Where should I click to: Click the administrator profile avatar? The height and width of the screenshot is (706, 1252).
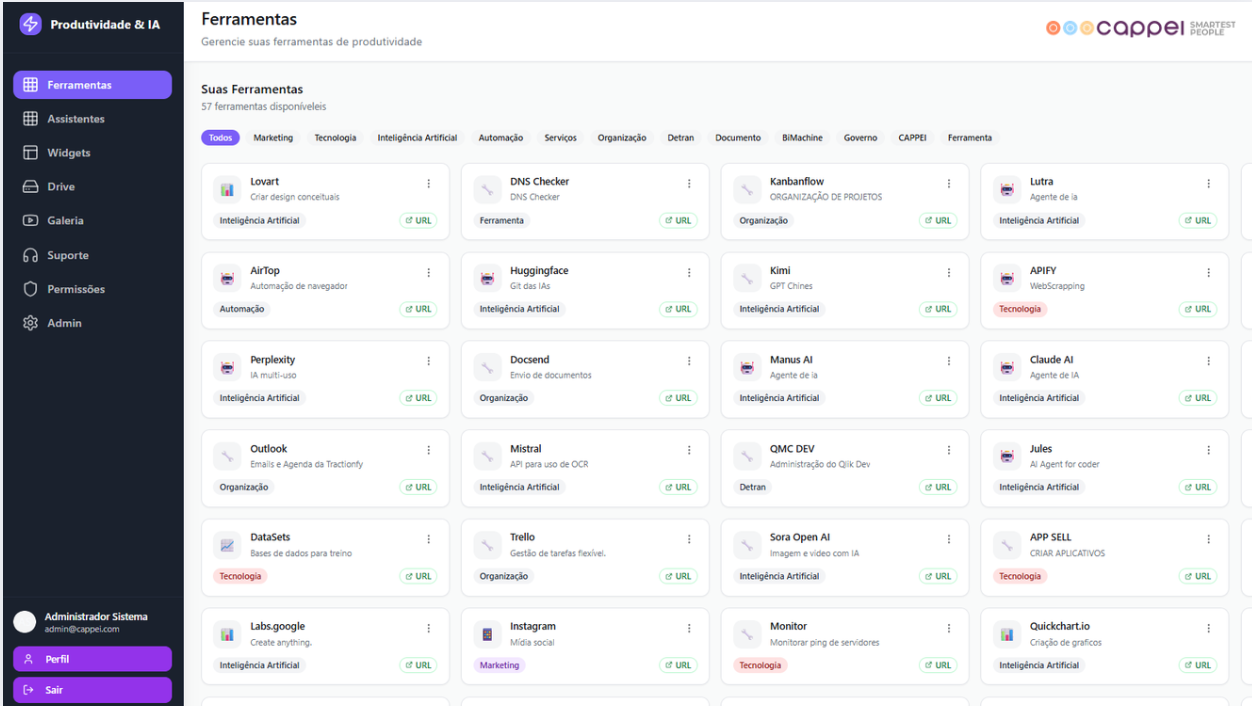25,622
